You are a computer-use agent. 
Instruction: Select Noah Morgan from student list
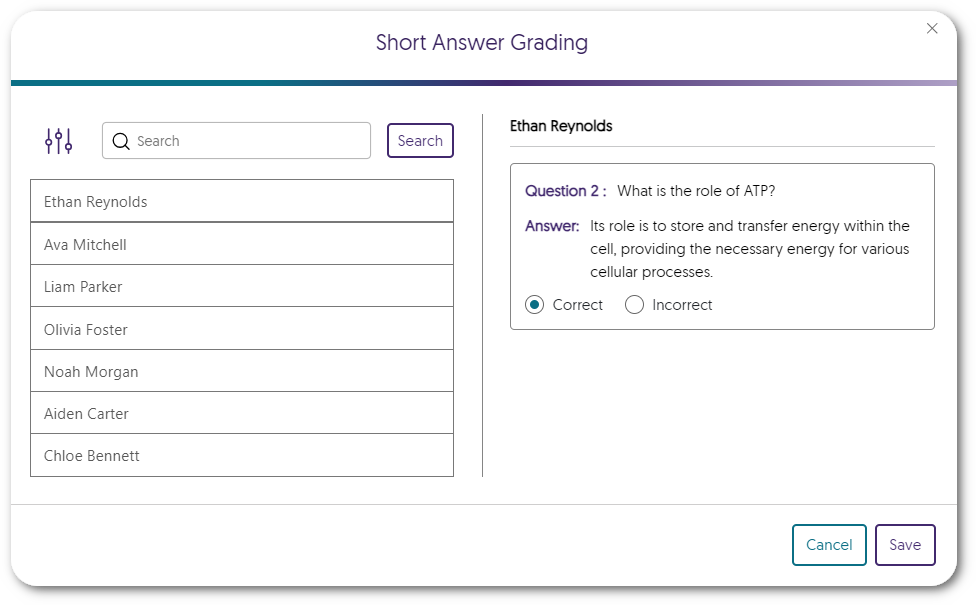242,372
